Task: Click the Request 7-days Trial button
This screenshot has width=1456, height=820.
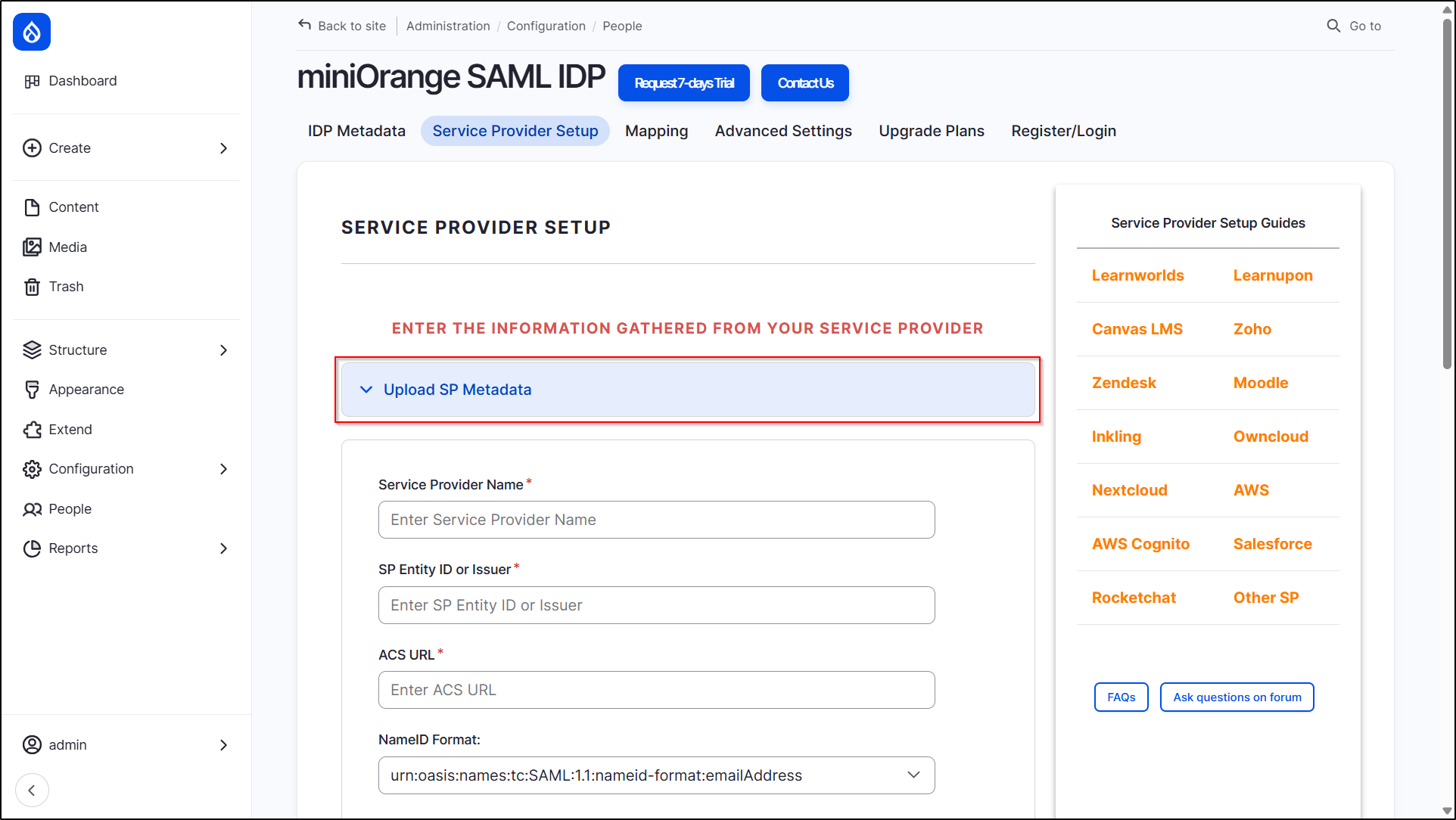Action: click(x=683, y=82)
